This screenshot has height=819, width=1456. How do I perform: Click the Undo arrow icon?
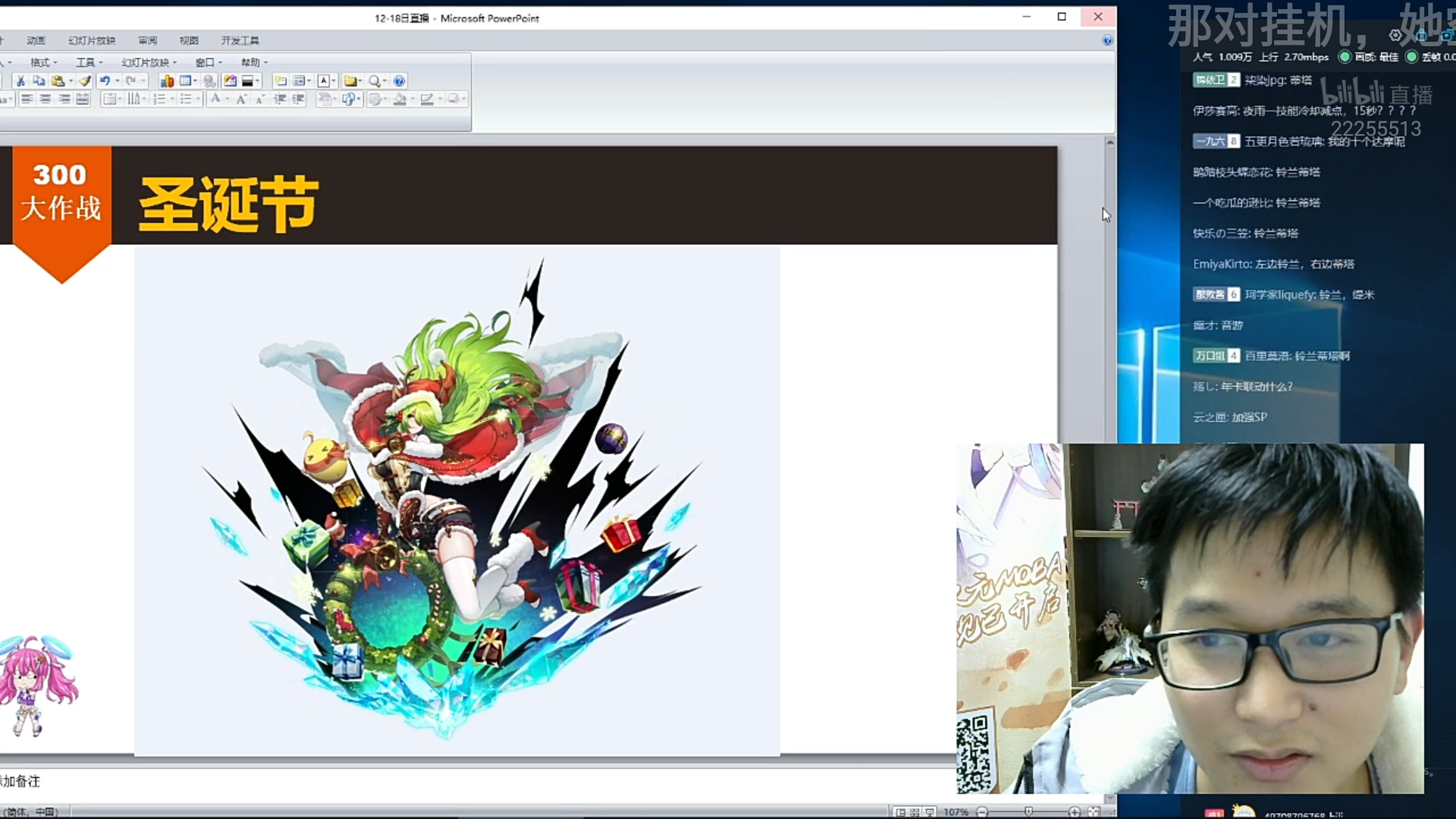(105, 81)
